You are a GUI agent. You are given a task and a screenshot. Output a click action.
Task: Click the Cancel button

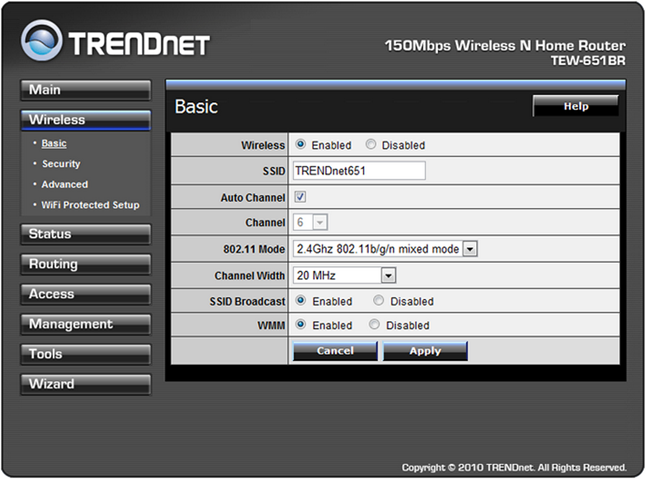tap(335, 351)
